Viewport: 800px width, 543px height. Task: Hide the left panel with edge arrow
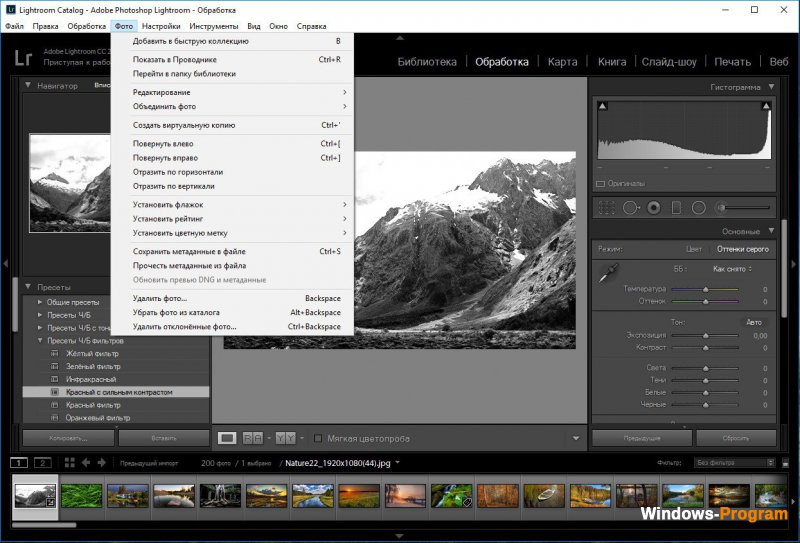point(6,264)
